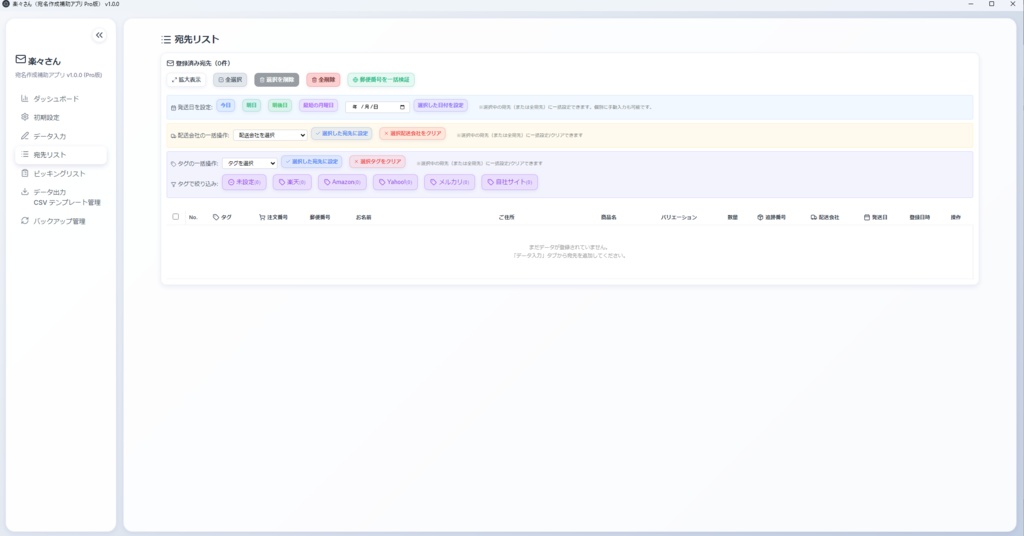This screenshot has height=536, width=1024.
Task: Click the バリエーション column header
Action: [679, 217]
